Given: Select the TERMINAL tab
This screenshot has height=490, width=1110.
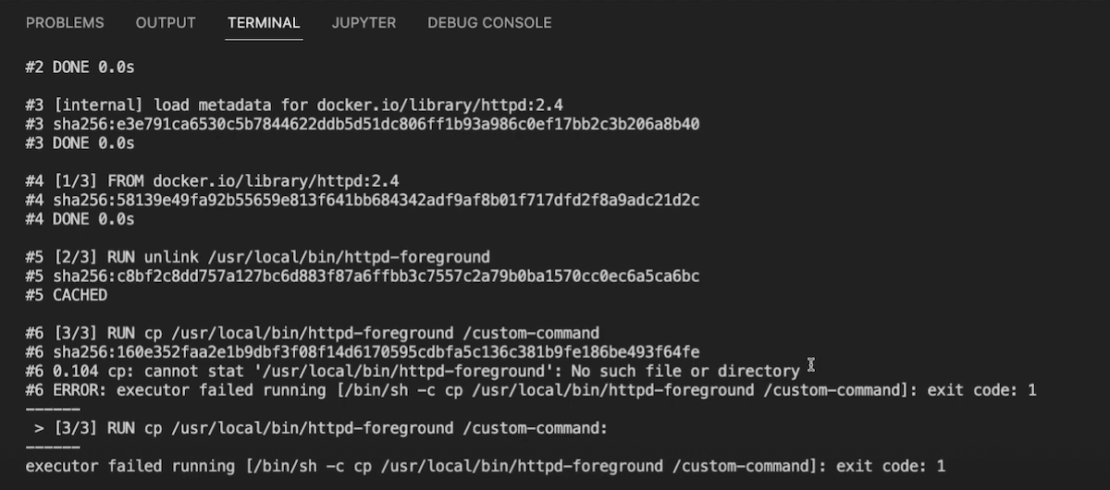Looking at the screenshot, I should 263,22.
